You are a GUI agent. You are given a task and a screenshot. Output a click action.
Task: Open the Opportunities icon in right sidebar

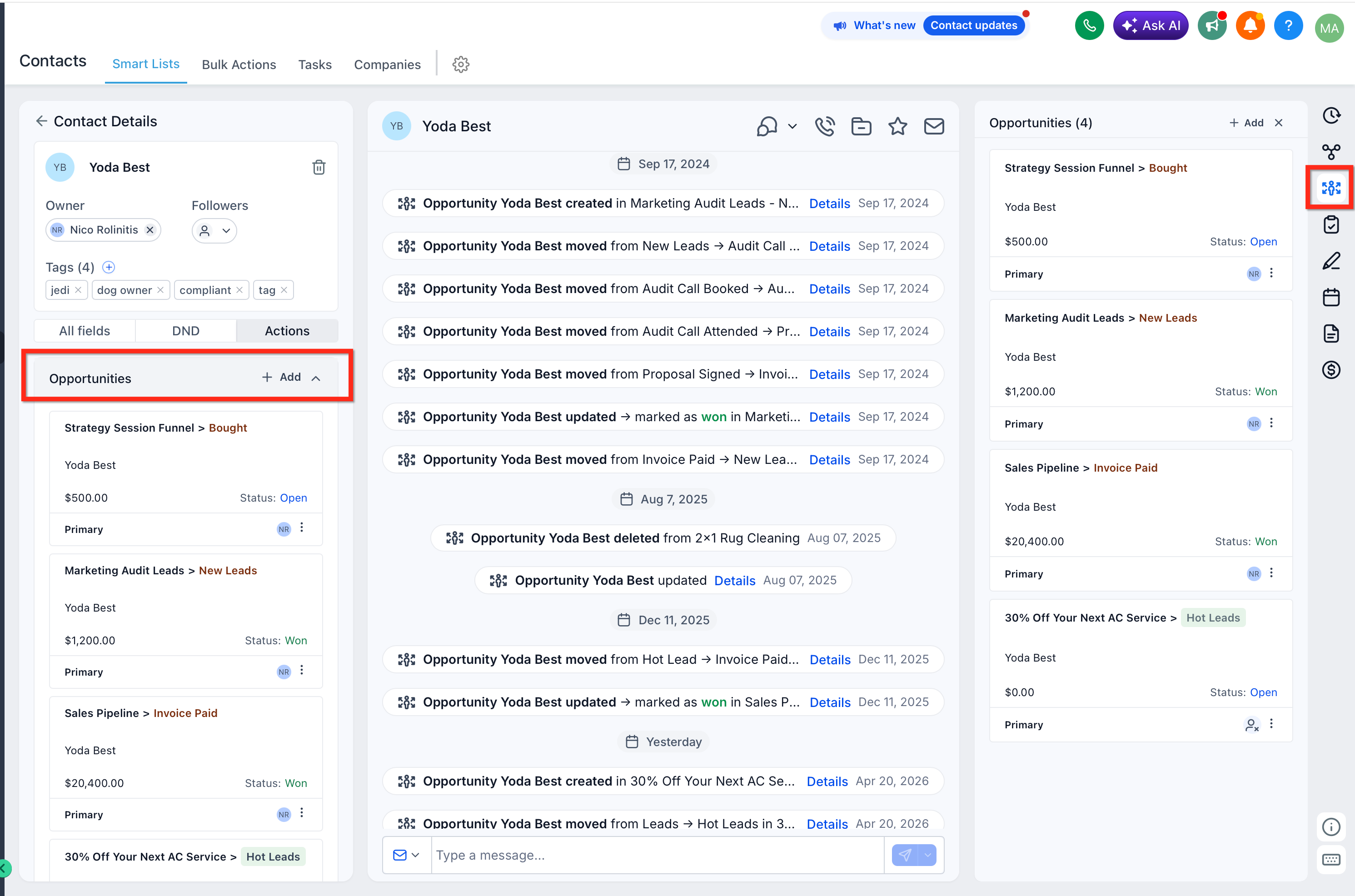(1330, 188)
